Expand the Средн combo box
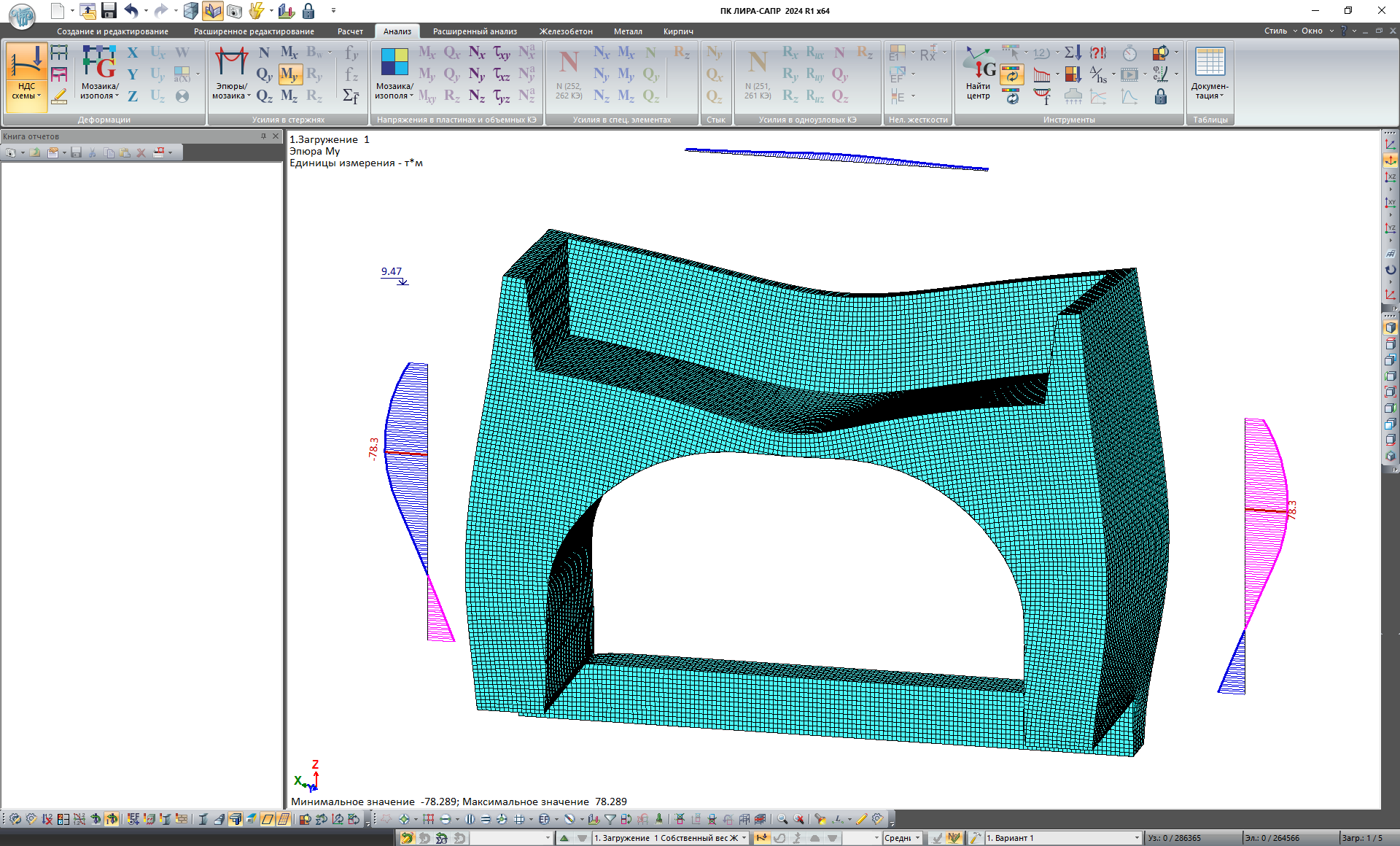 tap(917, 838)
